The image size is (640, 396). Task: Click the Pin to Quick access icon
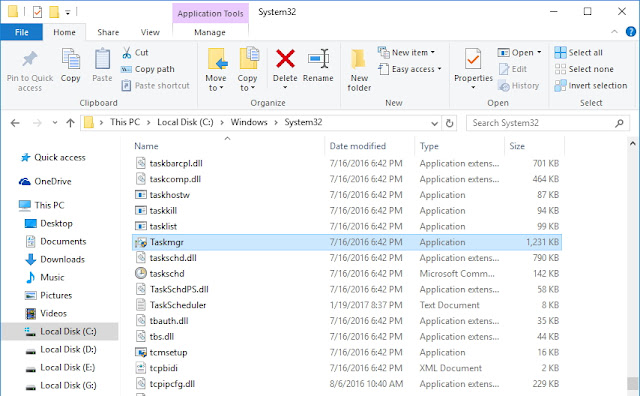(29, 59)
